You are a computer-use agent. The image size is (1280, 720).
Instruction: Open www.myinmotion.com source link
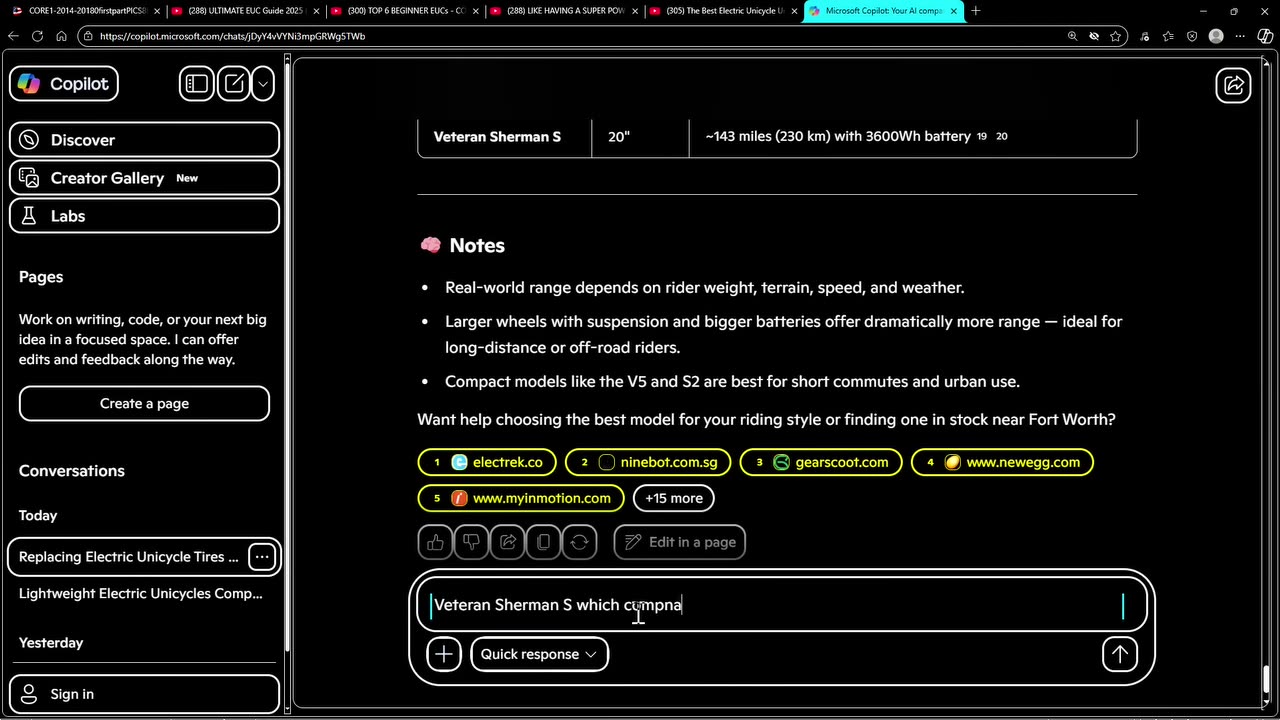521,498
